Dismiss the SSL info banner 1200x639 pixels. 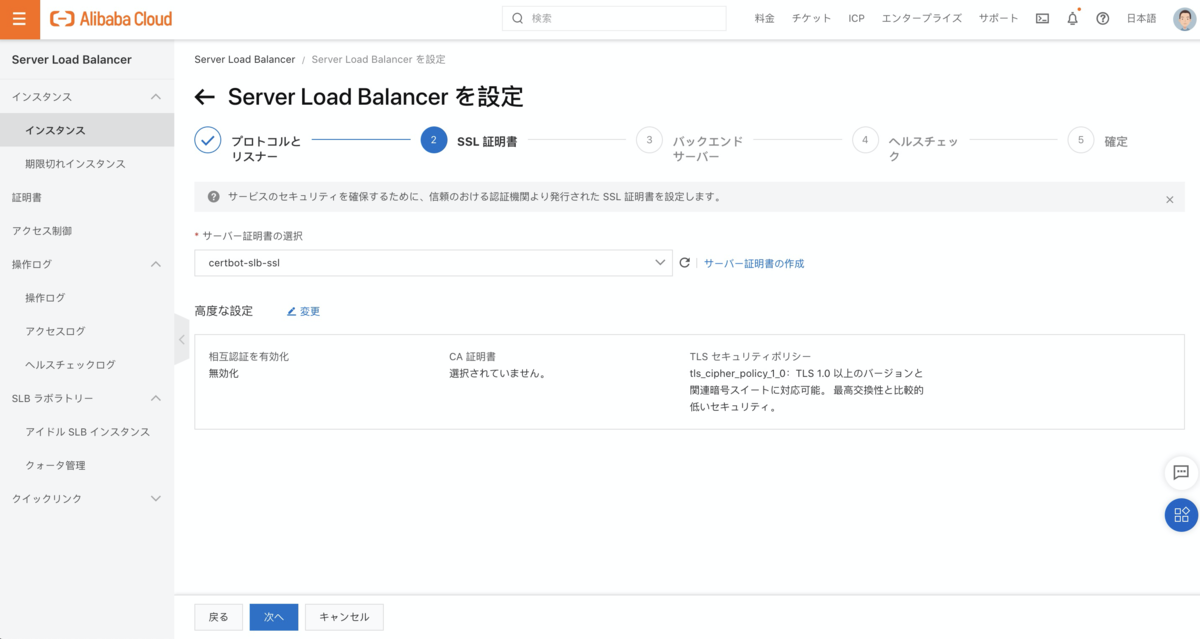point(1169,200)
